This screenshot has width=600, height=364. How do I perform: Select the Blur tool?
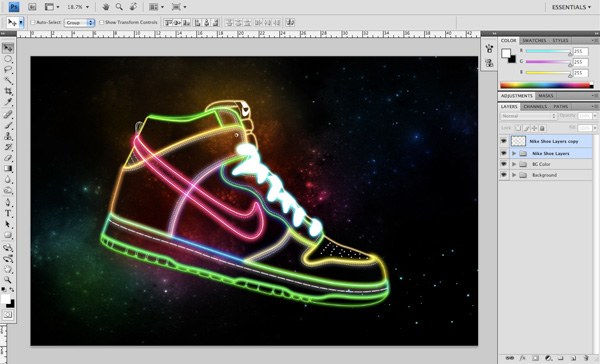8,180
